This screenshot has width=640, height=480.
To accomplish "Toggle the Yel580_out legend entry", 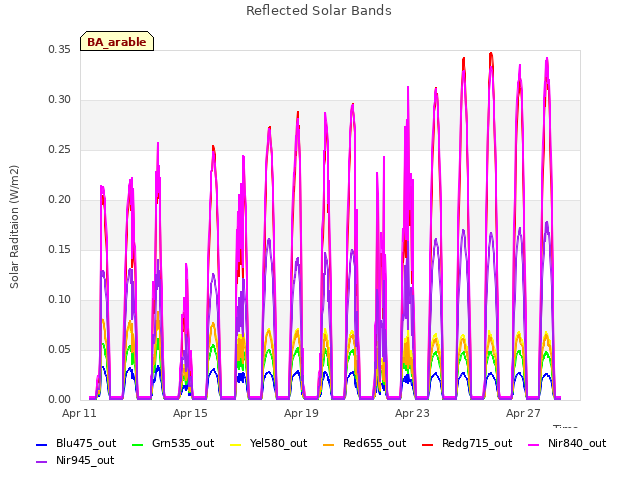I will coord(269,443).
